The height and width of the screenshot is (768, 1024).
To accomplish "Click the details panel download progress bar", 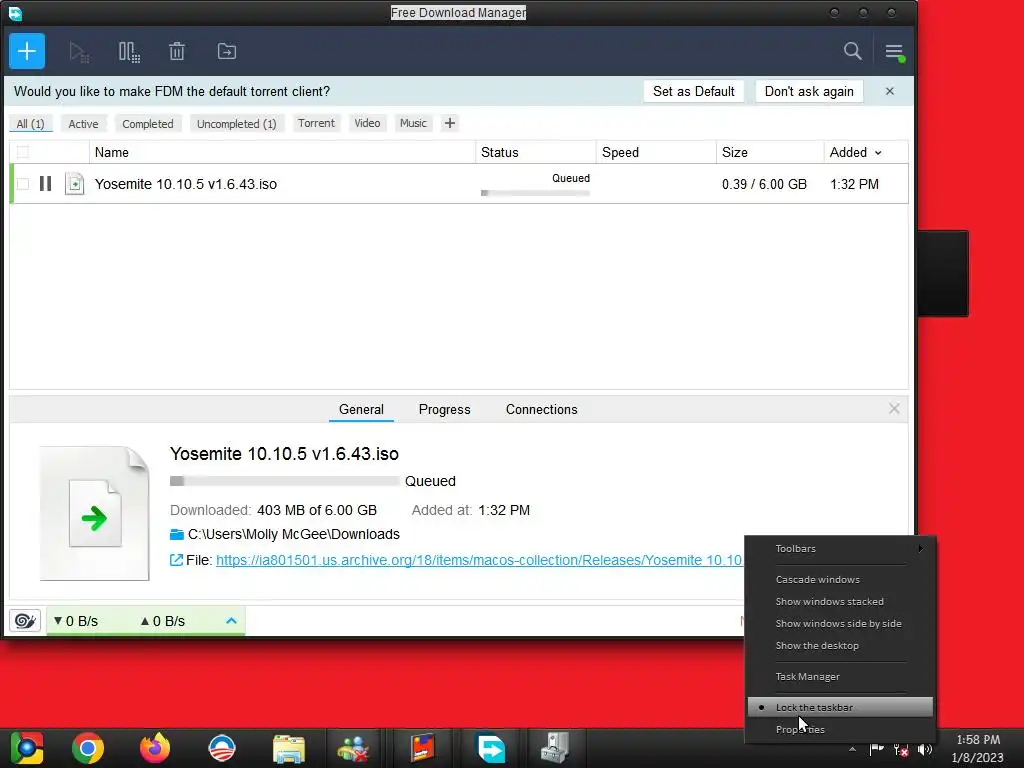I will click(x=285, y=481).
